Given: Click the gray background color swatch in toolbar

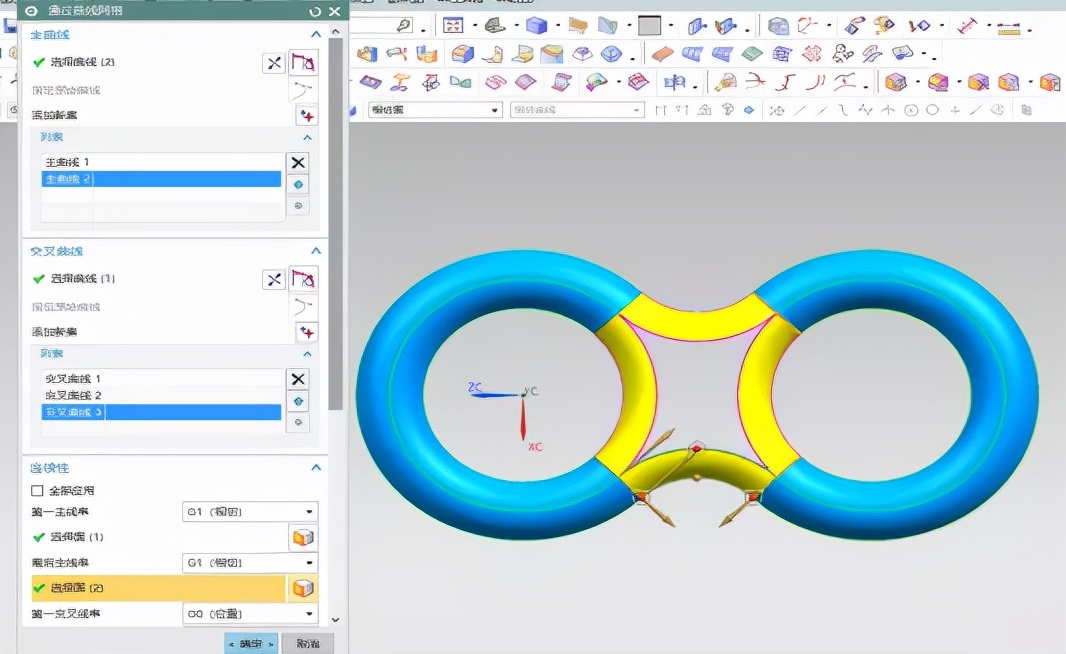Looking at the screenshot, I should (650, 26).
